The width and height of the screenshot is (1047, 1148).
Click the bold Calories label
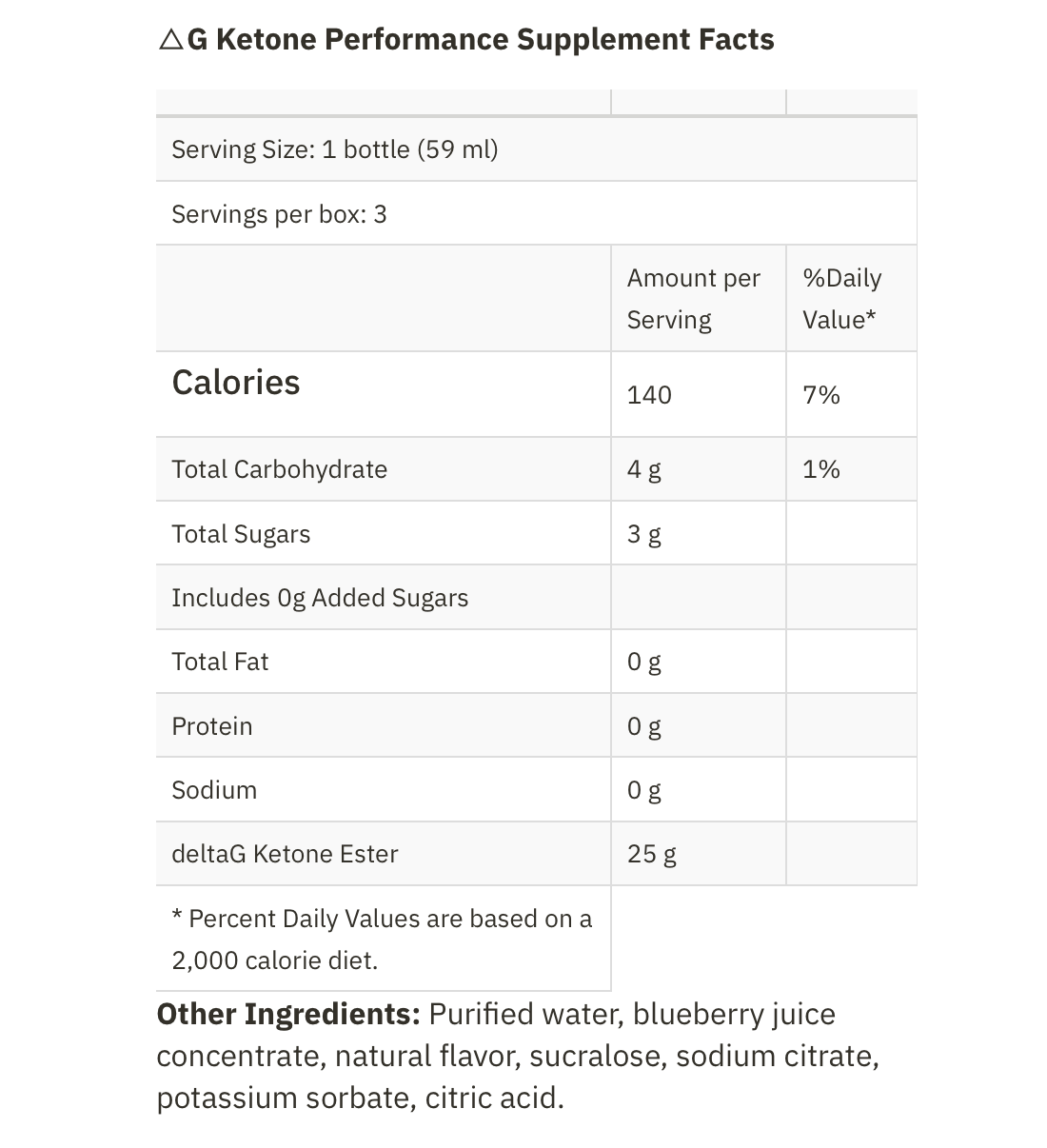point(236,383)
